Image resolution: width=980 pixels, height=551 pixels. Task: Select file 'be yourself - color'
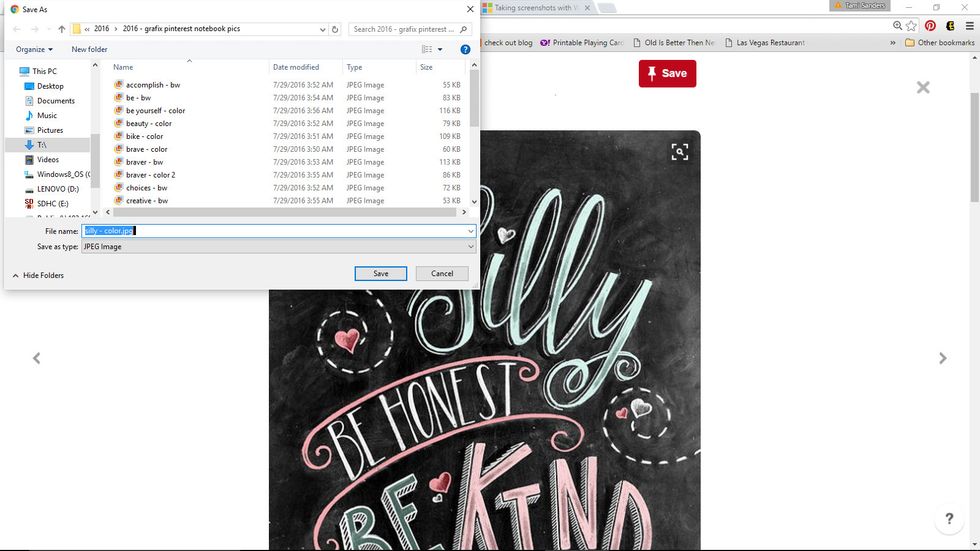[x=156, y=111]
